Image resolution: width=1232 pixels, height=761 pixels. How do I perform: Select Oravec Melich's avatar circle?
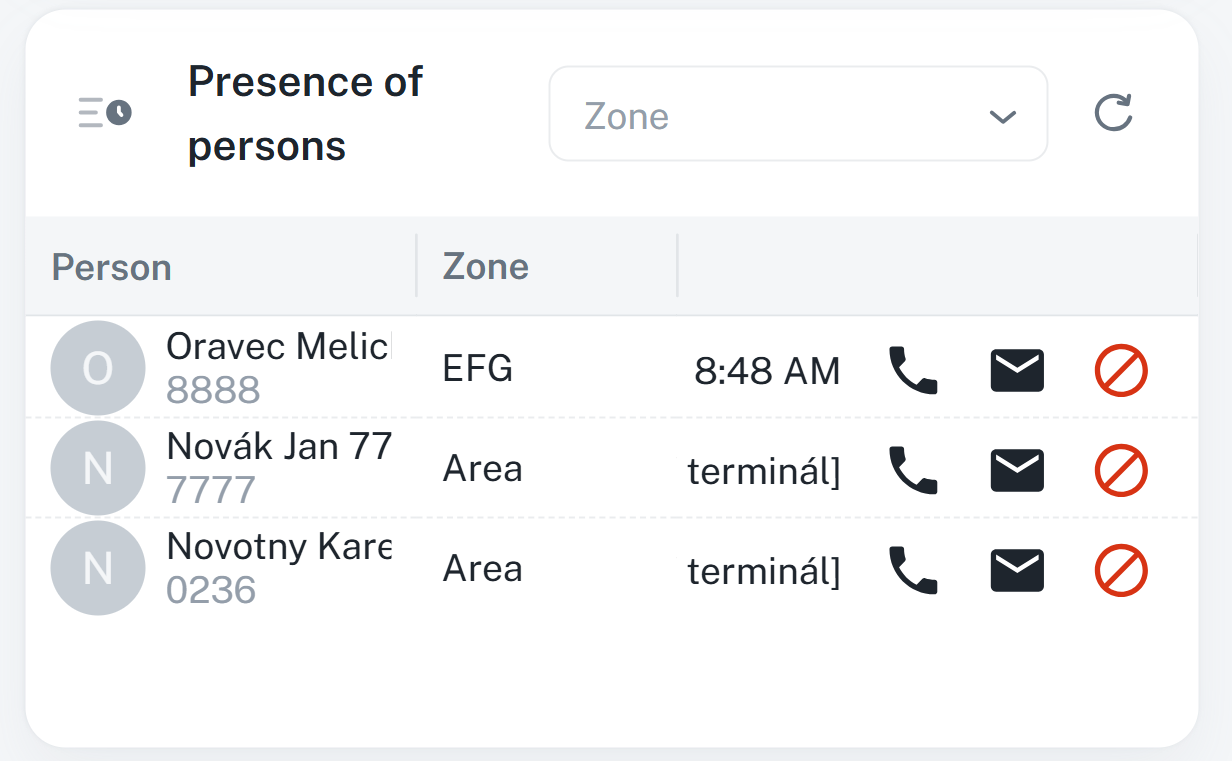(x=97, y=368)
